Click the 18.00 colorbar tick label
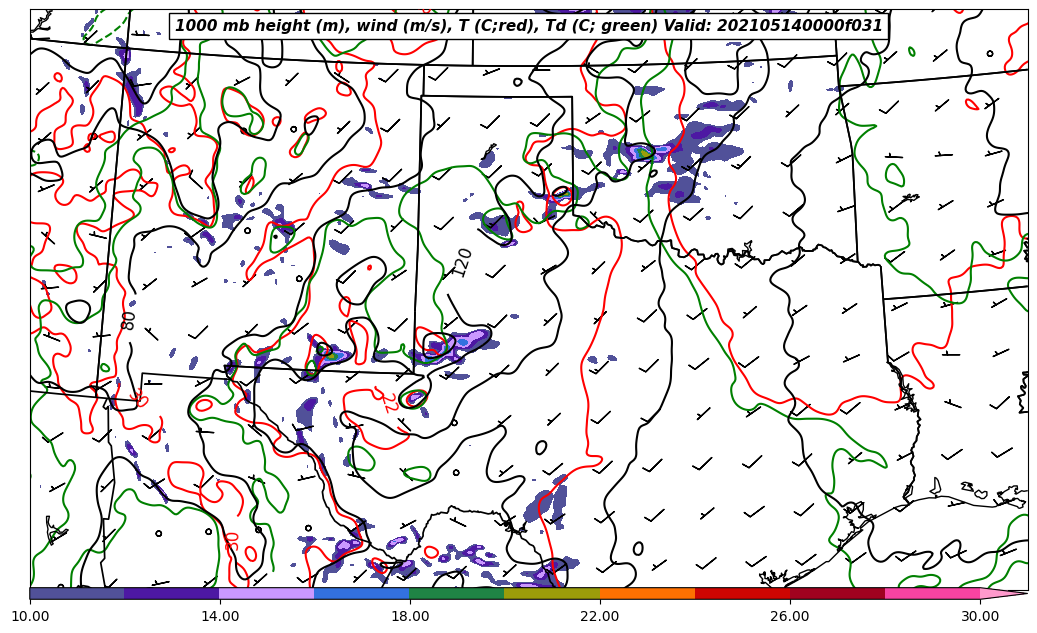 point(410,616)
